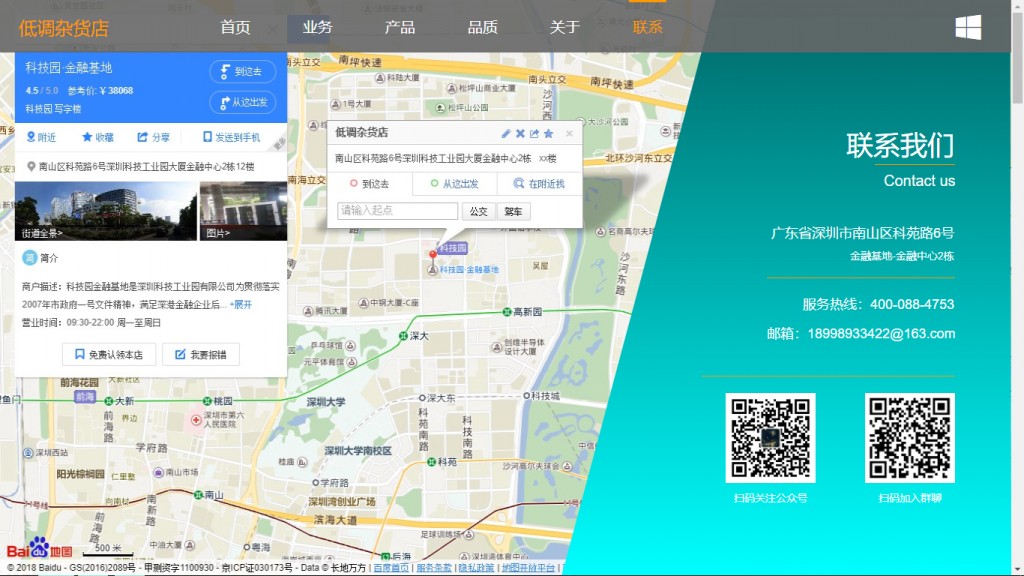Click the 地图开放平台 footer link
Screen dimensions: 1024x576
click(x=528, y=568)
